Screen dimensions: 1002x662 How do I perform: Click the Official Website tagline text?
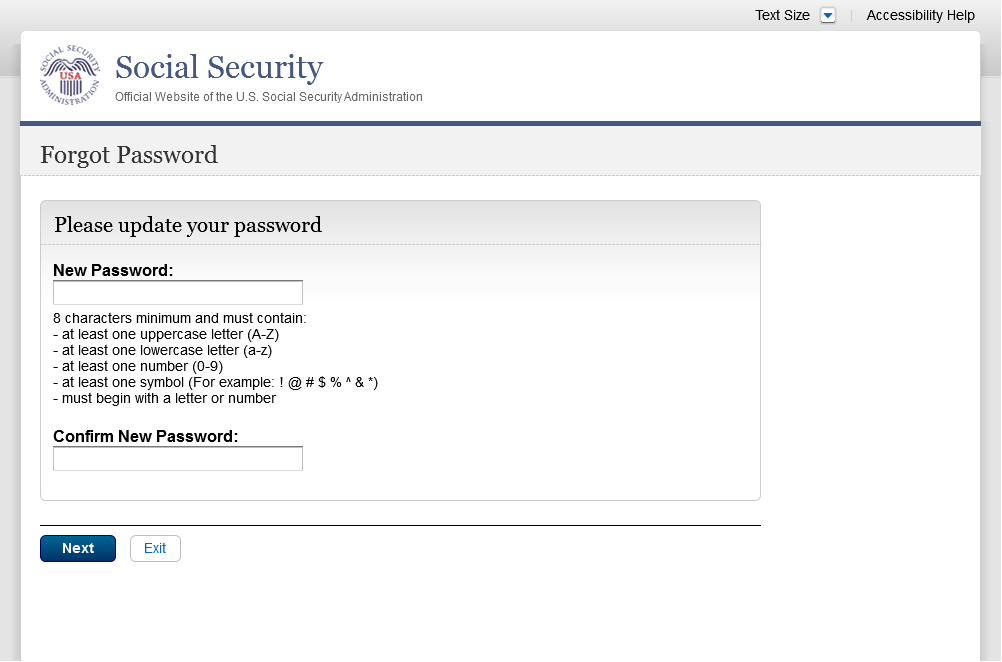pyautogui.click(x=268, y=97)
